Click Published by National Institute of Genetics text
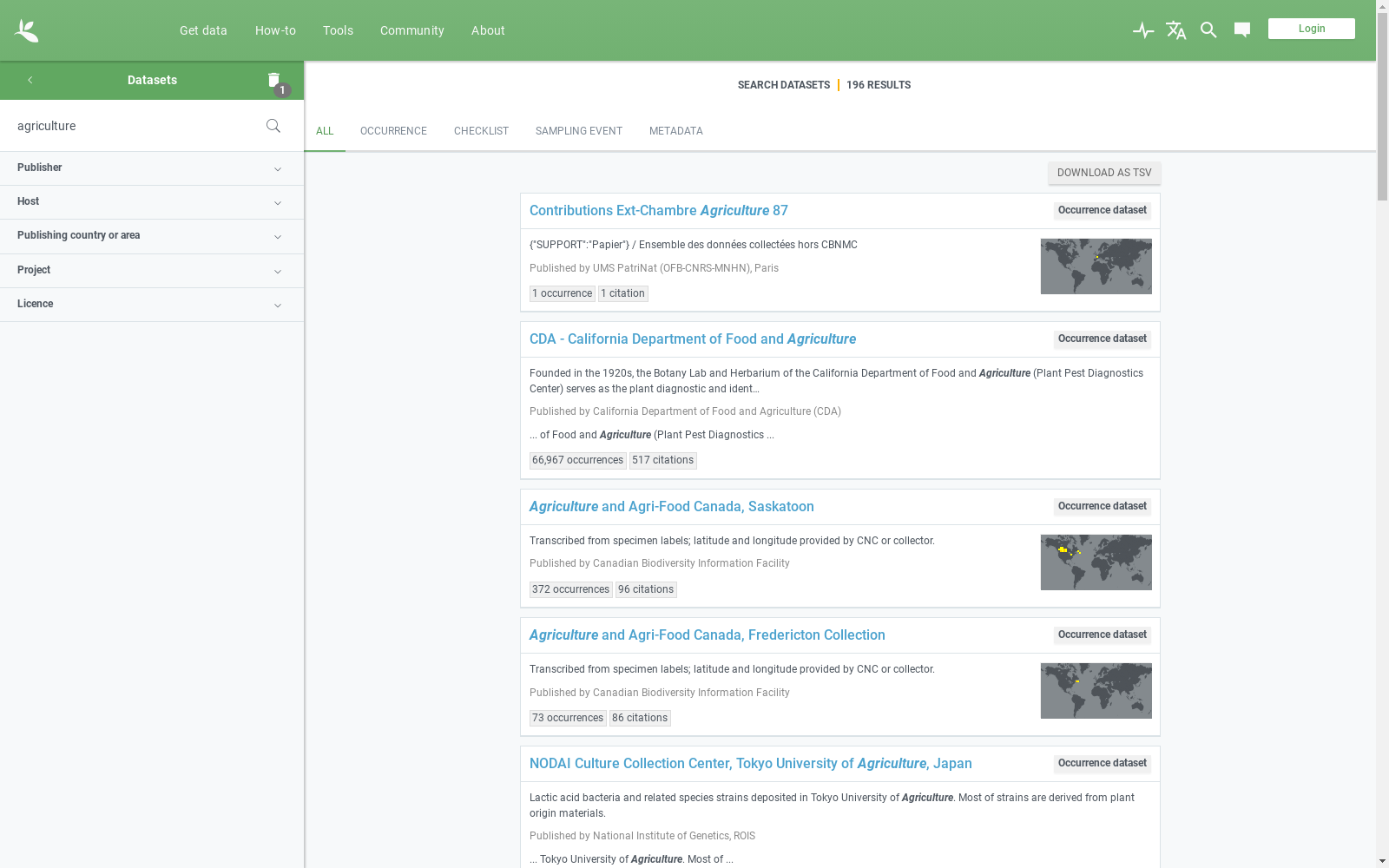 (642, 837)
